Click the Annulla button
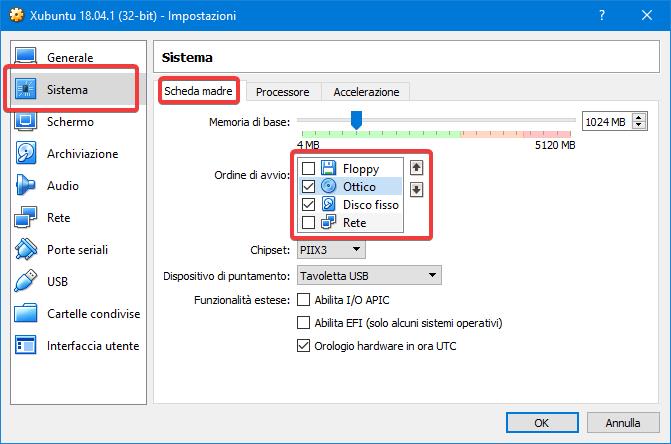Image resolution: width=671 pixels, height=444 pixels. click(x=623, y=423)
